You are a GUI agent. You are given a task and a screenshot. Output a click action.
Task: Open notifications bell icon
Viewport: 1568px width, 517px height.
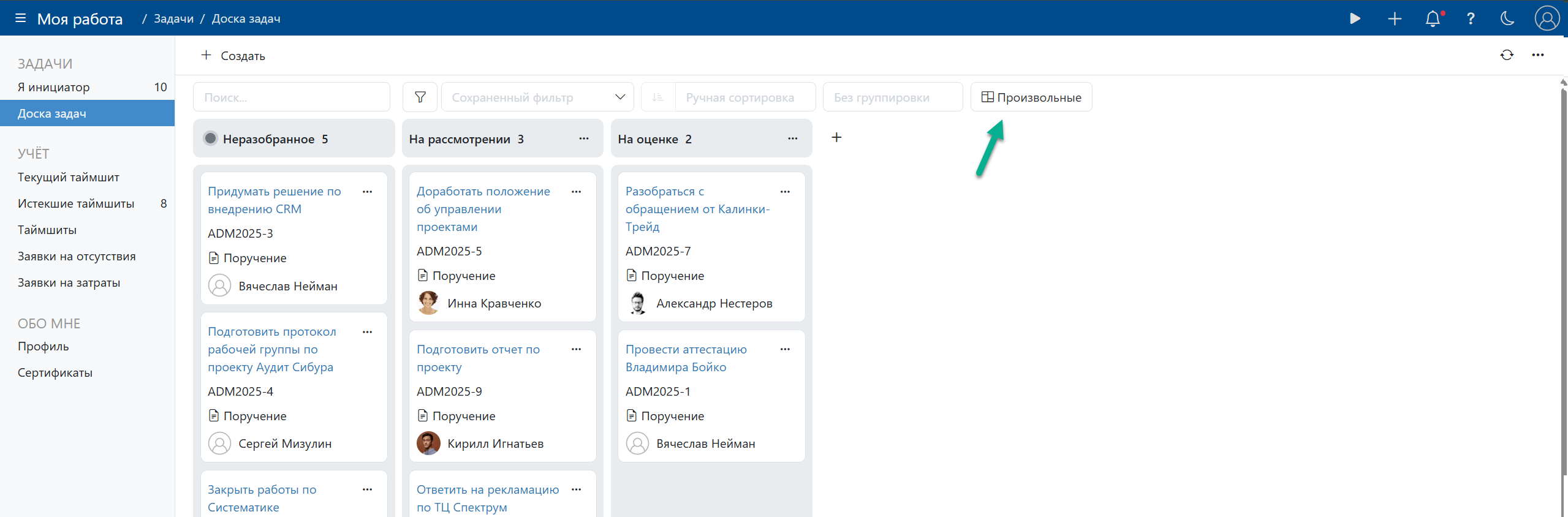tap(1432, 19)
